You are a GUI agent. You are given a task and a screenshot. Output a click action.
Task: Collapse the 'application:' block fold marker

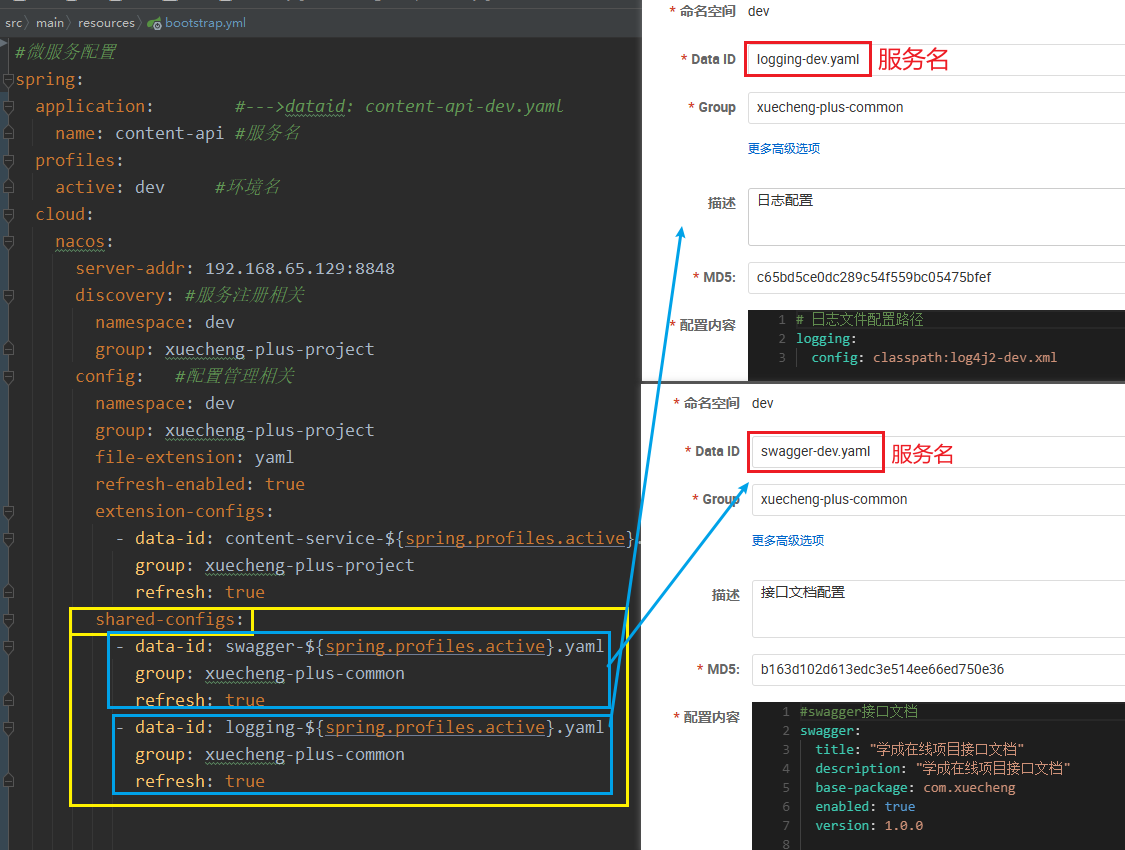tap(9, 107)
